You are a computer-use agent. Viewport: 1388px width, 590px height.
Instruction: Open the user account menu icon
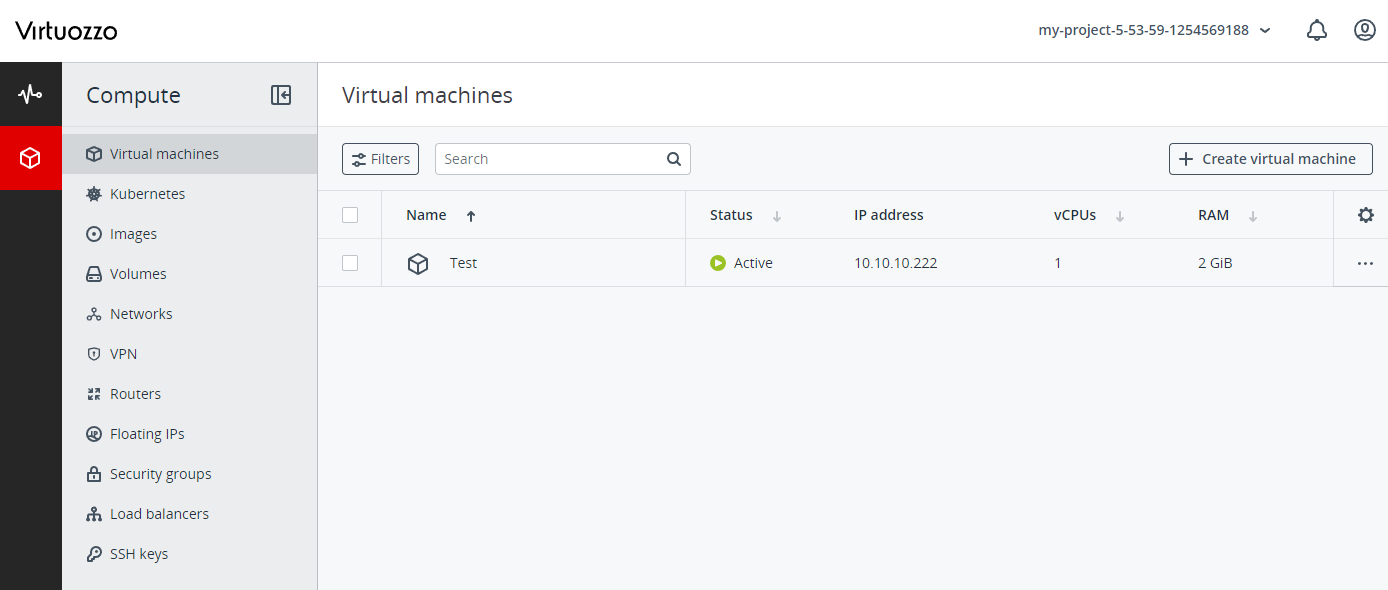(1365, 30)
